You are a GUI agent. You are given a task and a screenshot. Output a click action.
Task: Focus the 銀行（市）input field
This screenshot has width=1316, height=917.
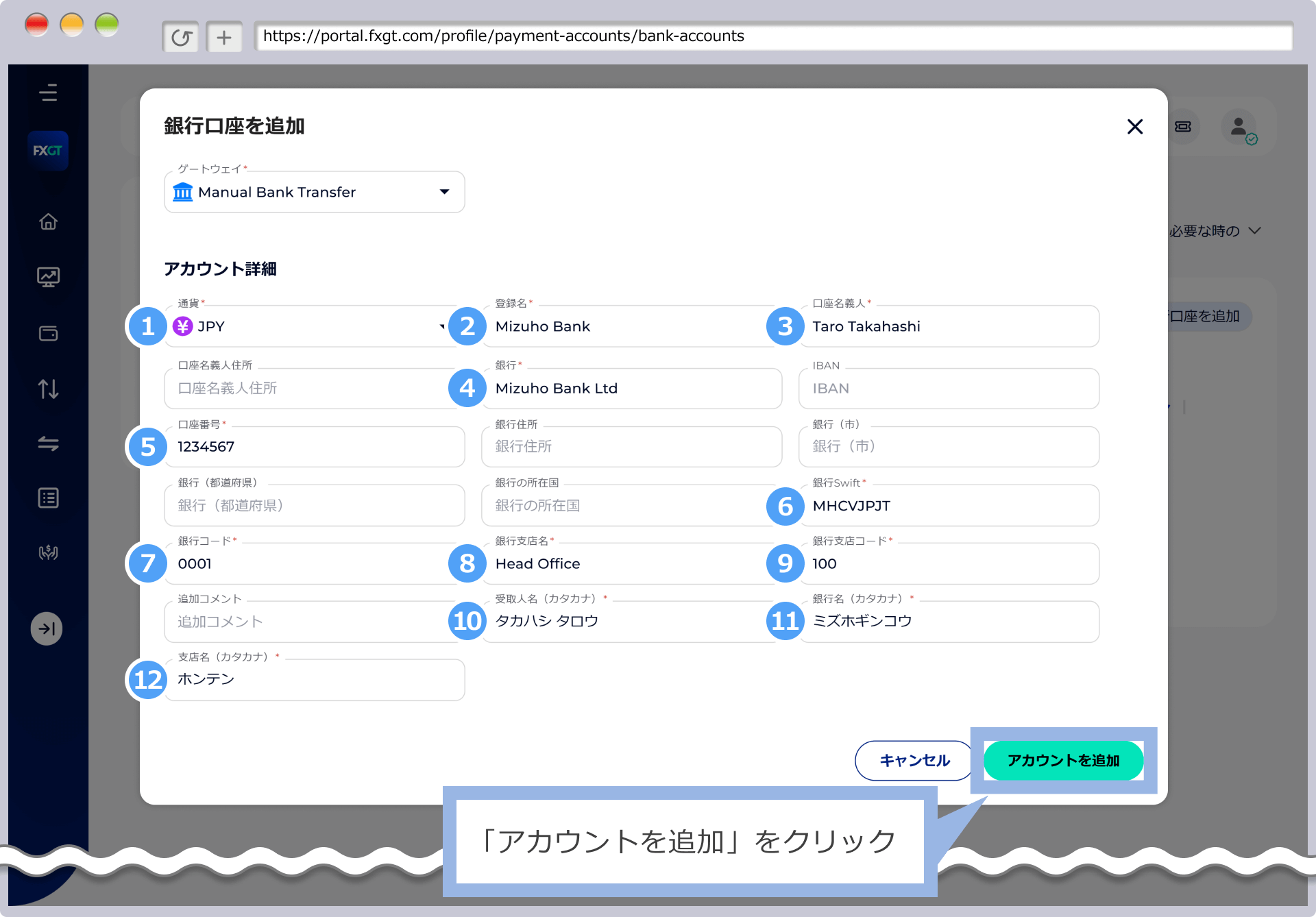click(x=949, y=447)
